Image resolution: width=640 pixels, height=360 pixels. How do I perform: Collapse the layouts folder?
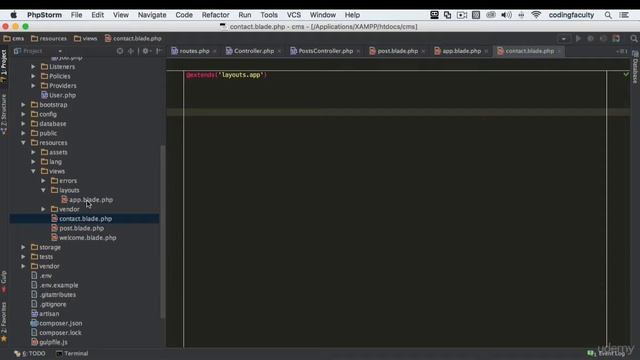tap(43, 190)
